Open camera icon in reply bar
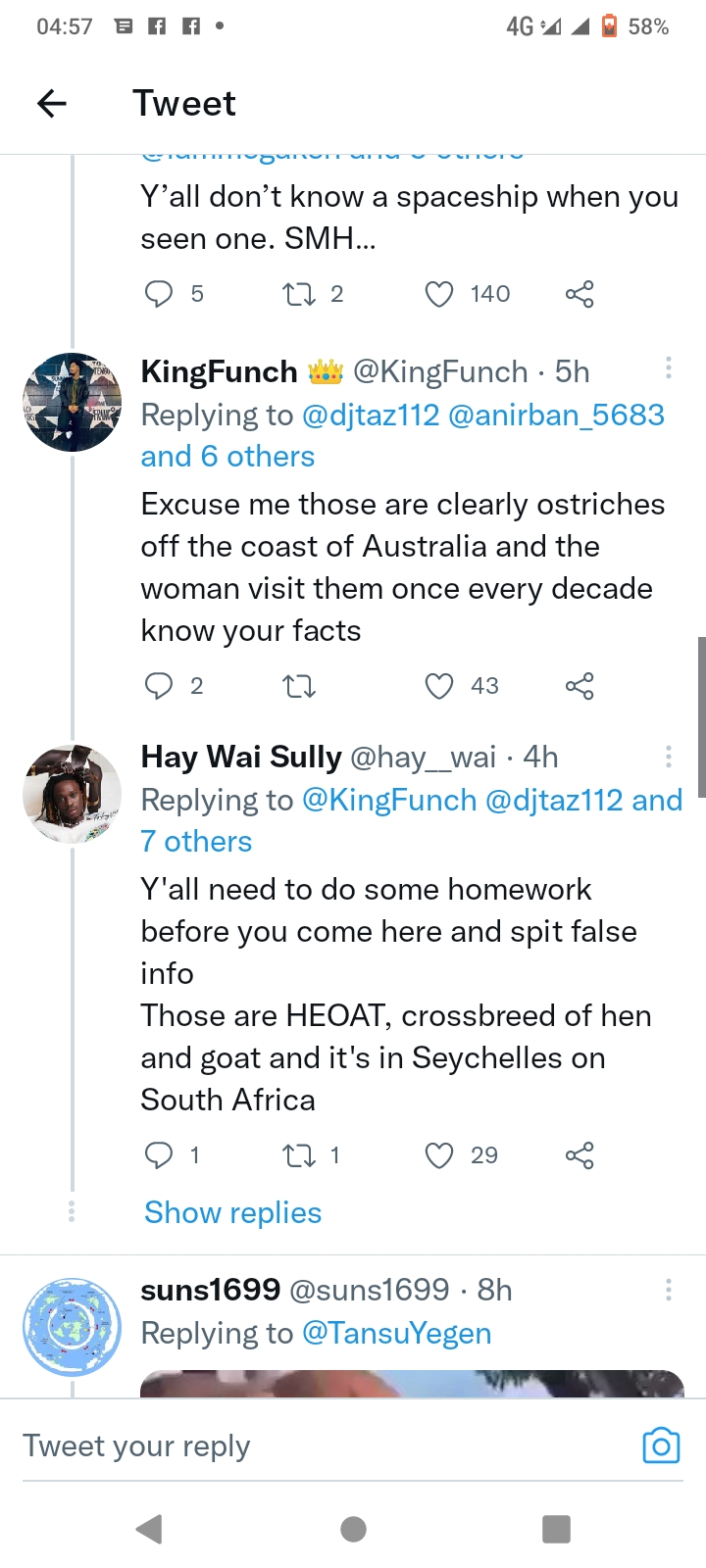The image size is (706, 1568). click(661, 1445)
